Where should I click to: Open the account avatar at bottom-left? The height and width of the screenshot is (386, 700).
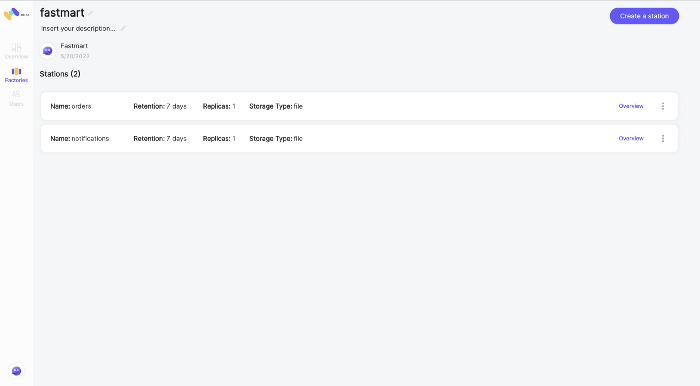point(17,371)
